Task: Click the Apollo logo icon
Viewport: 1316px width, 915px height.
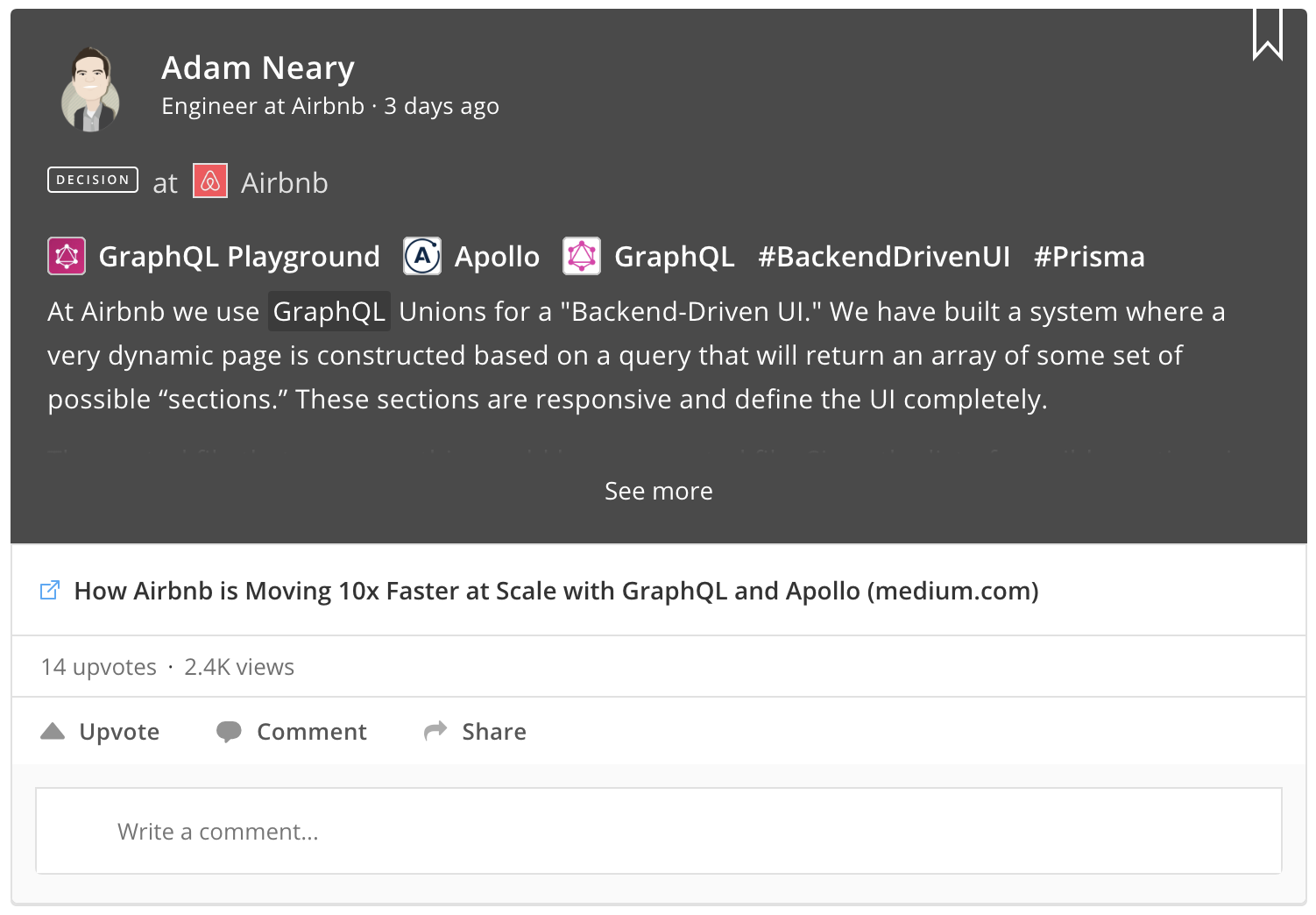Action: 422,256
